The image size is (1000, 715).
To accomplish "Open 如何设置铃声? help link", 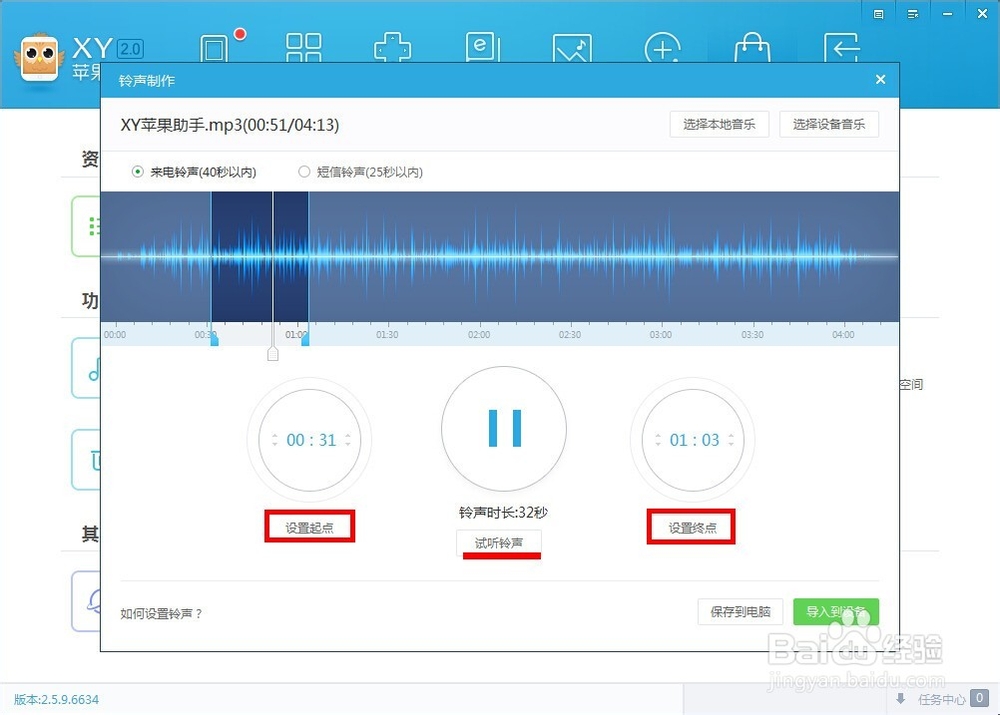I will (161, 614).
